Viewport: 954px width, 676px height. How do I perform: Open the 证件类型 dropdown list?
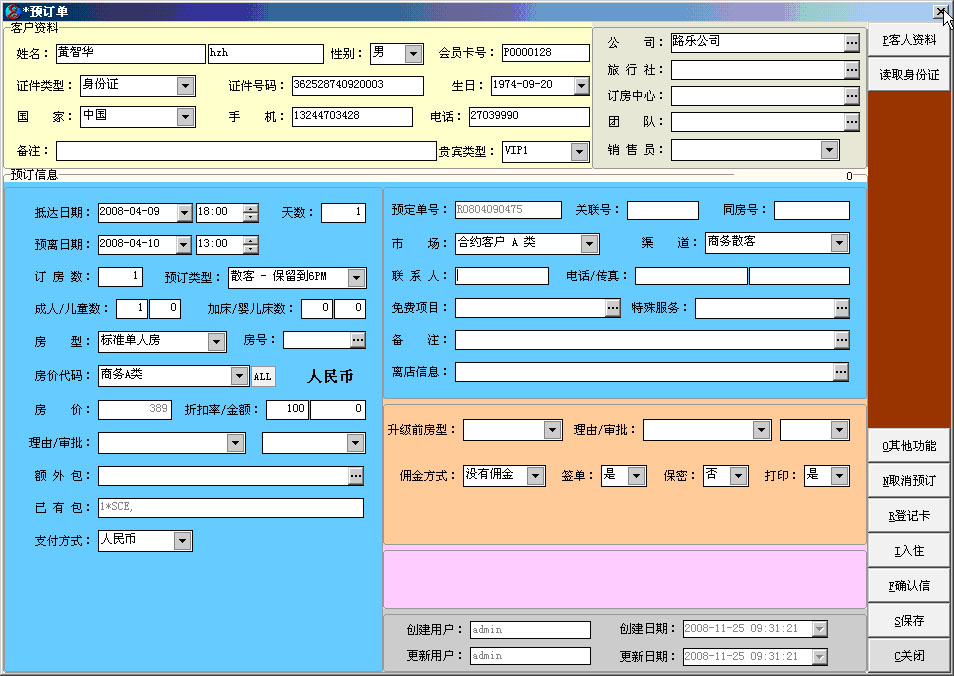tap(185, 86)
